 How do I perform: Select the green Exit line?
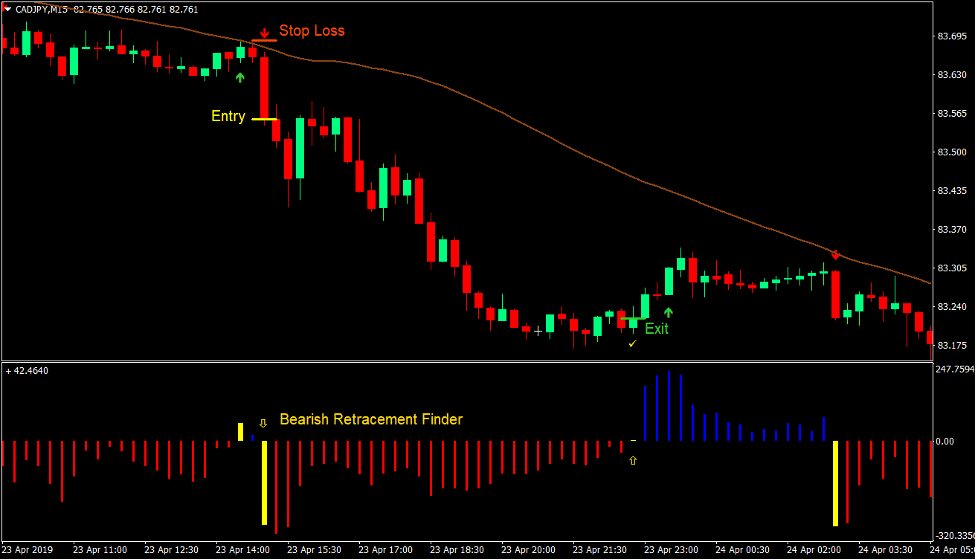(633, 319)
